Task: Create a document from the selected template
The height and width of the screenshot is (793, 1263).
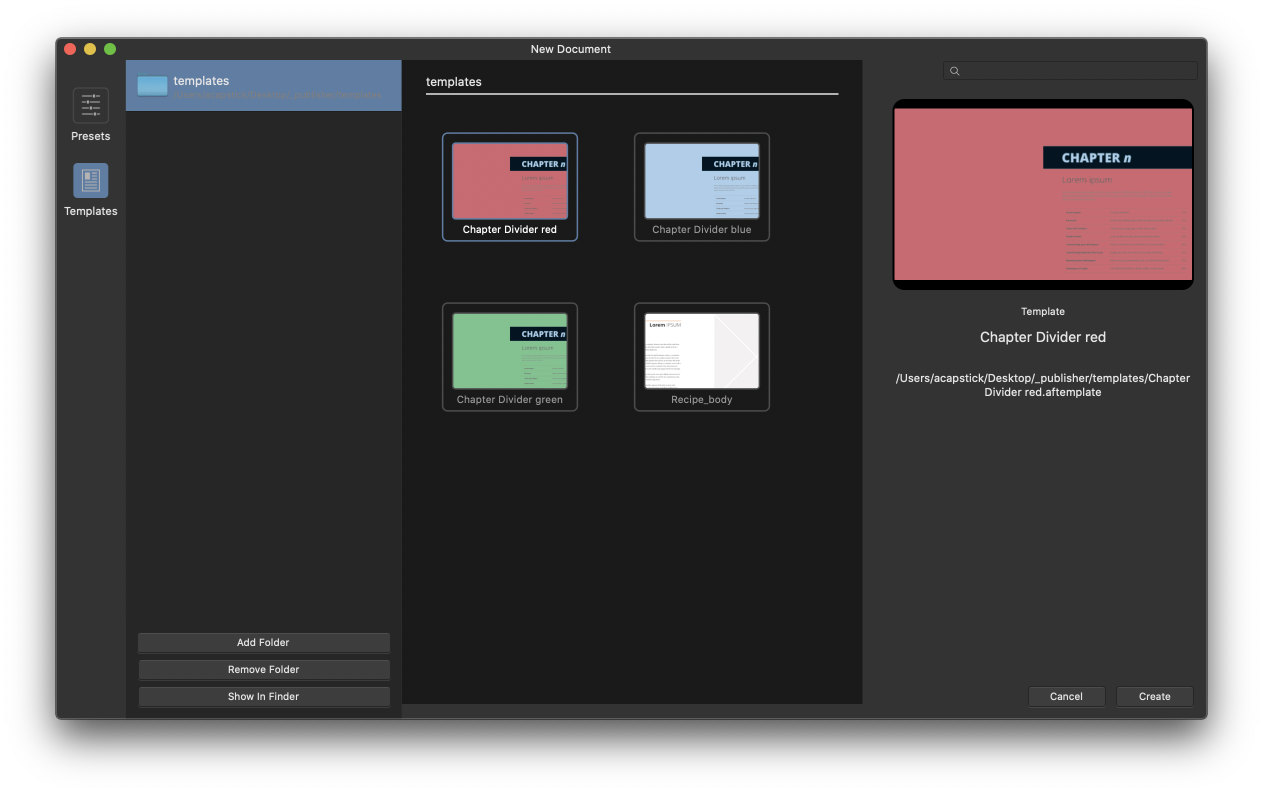Action: click(x=1154, y=696)
